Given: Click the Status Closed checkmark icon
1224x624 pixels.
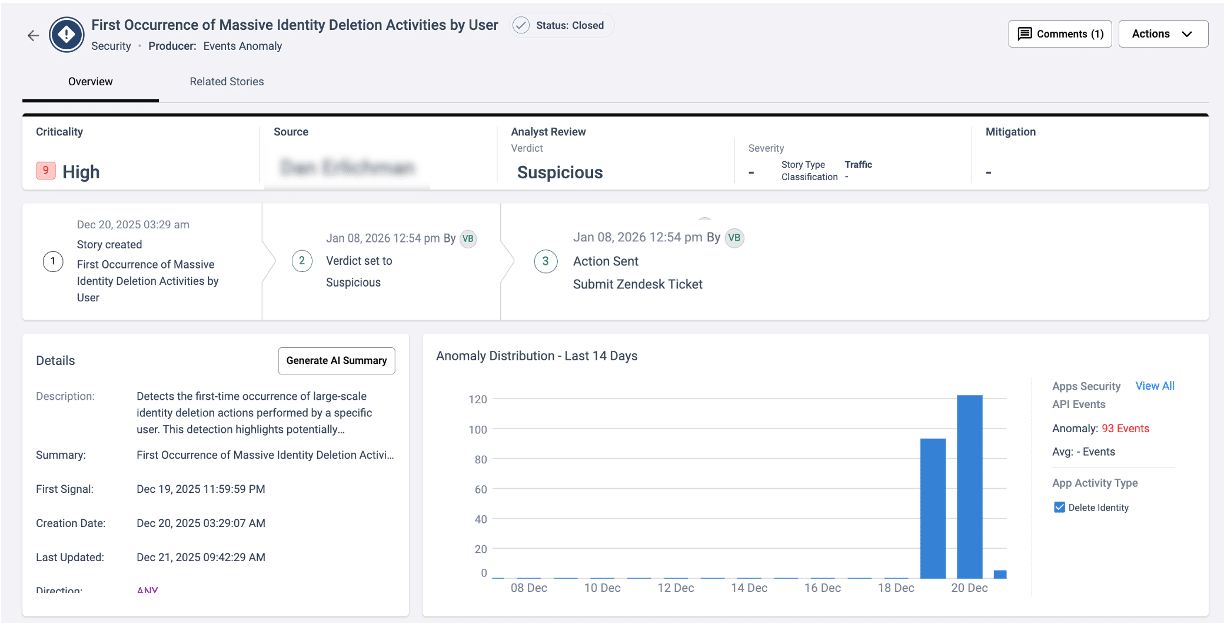Looking at the screenshot, I should point(521,25).
